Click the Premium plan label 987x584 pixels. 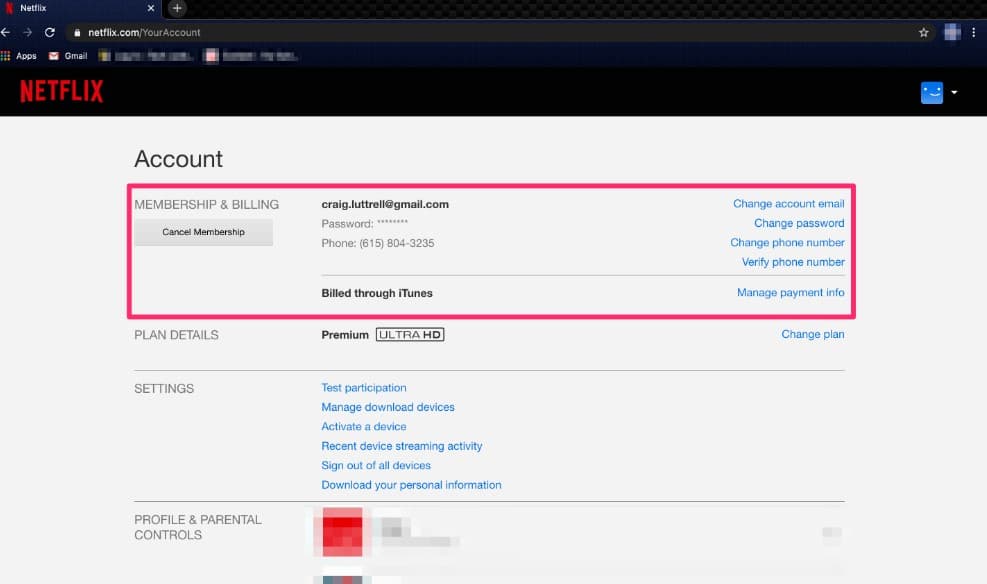coord(345,335)
